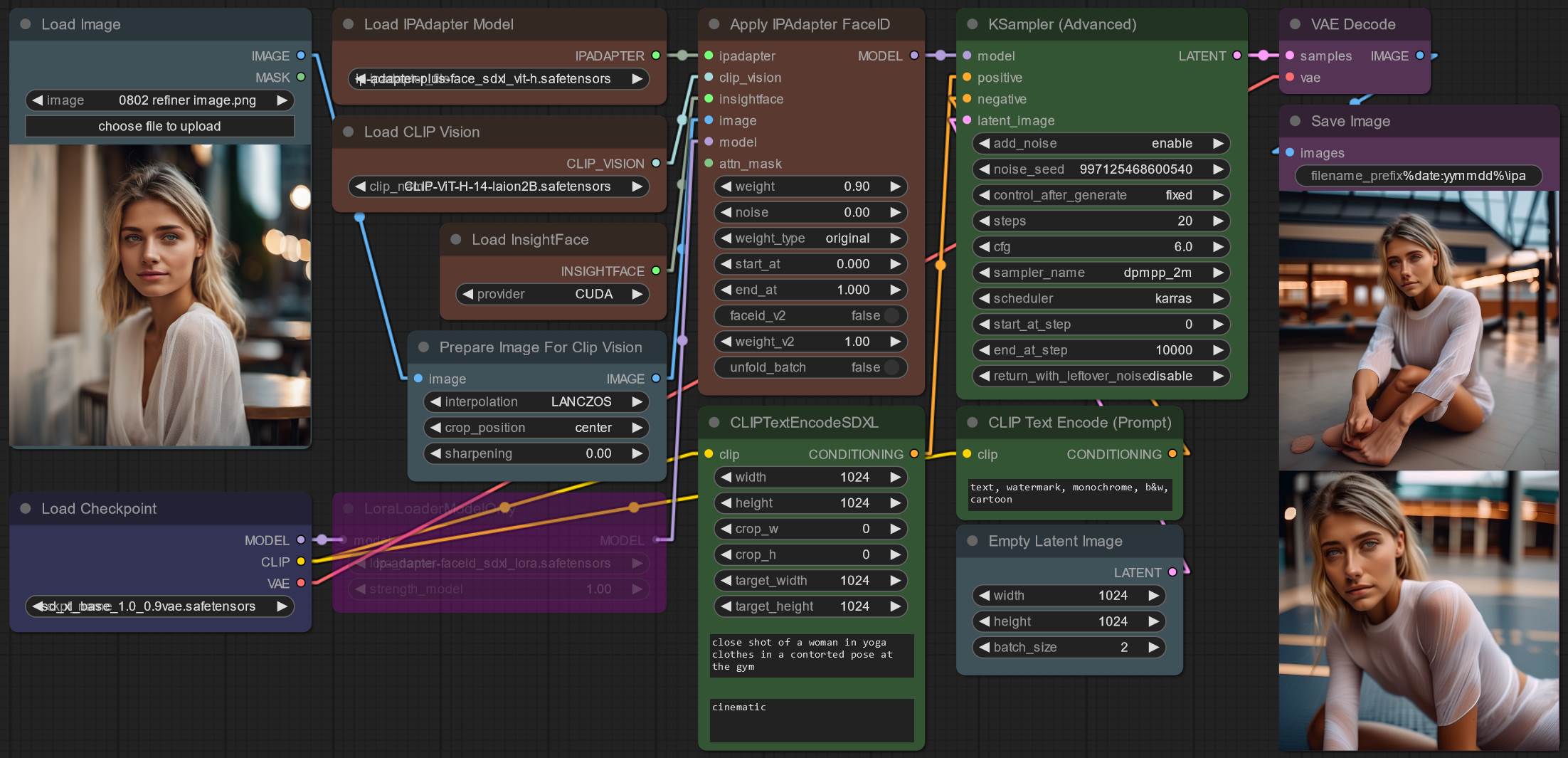The width and height of the screenshot is (1568, 758).
Task: Open the scheduler dropdown showing karras
Action: pos(1101,298)
